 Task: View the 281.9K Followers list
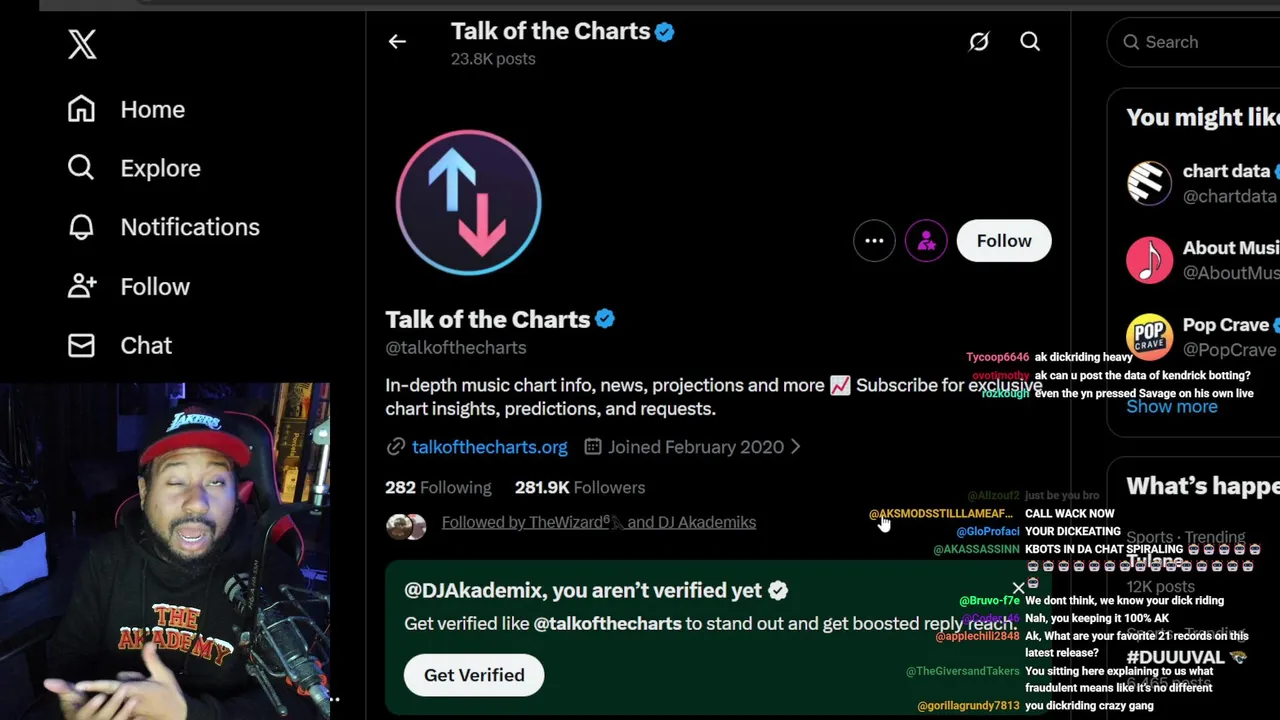(580, 488)
